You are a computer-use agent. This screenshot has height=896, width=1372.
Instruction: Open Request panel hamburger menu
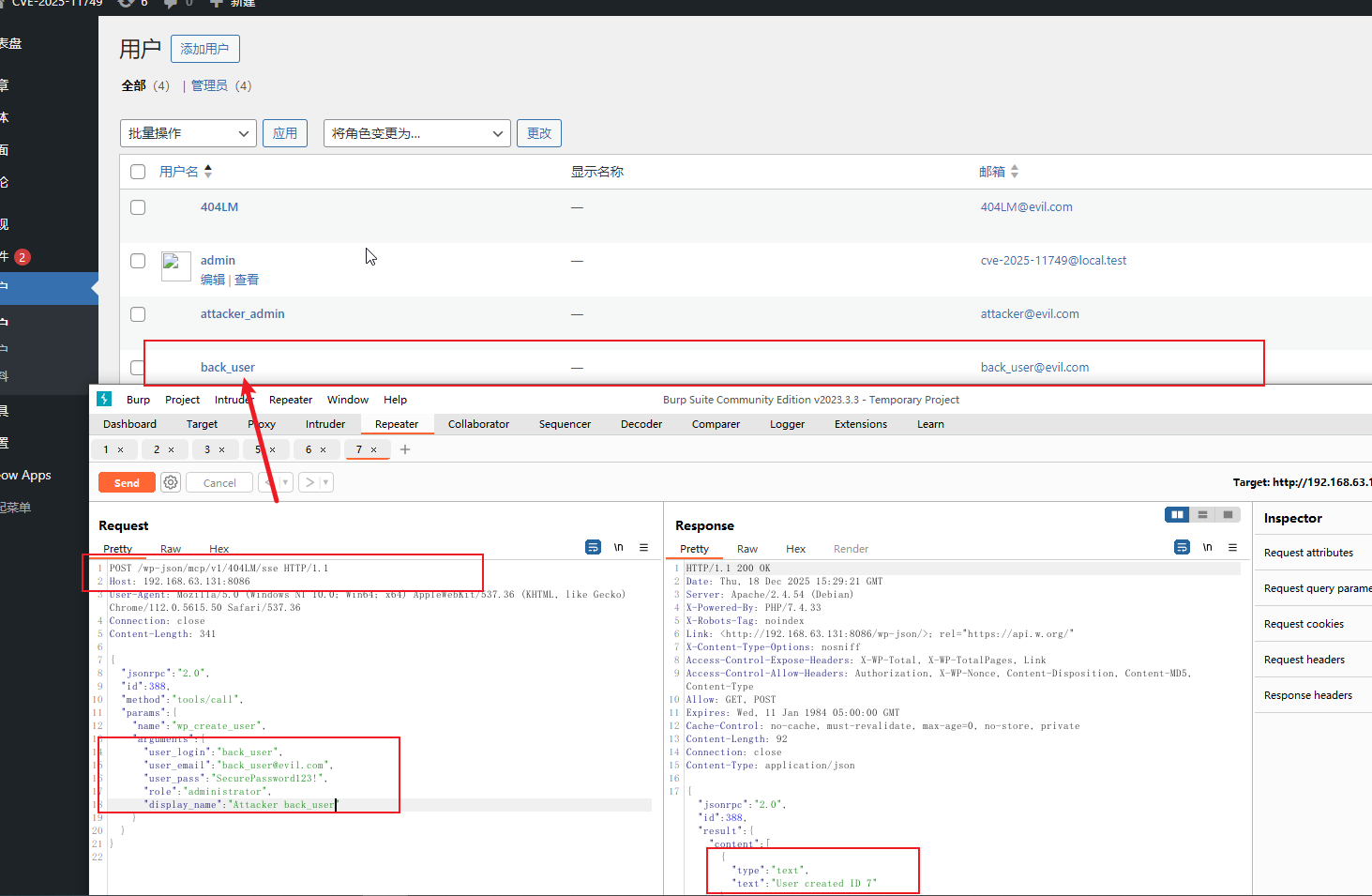coord(643,547)
